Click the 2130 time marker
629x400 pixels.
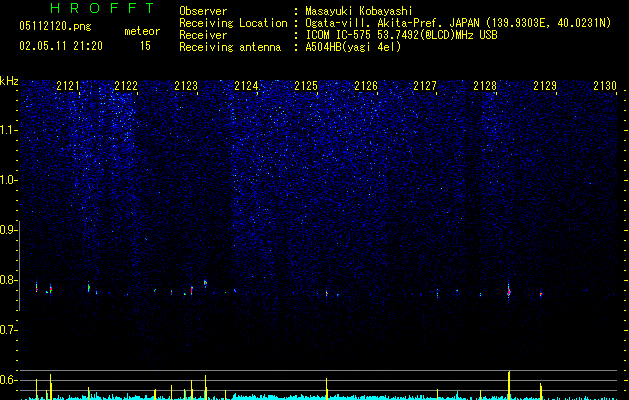point(605,86)
